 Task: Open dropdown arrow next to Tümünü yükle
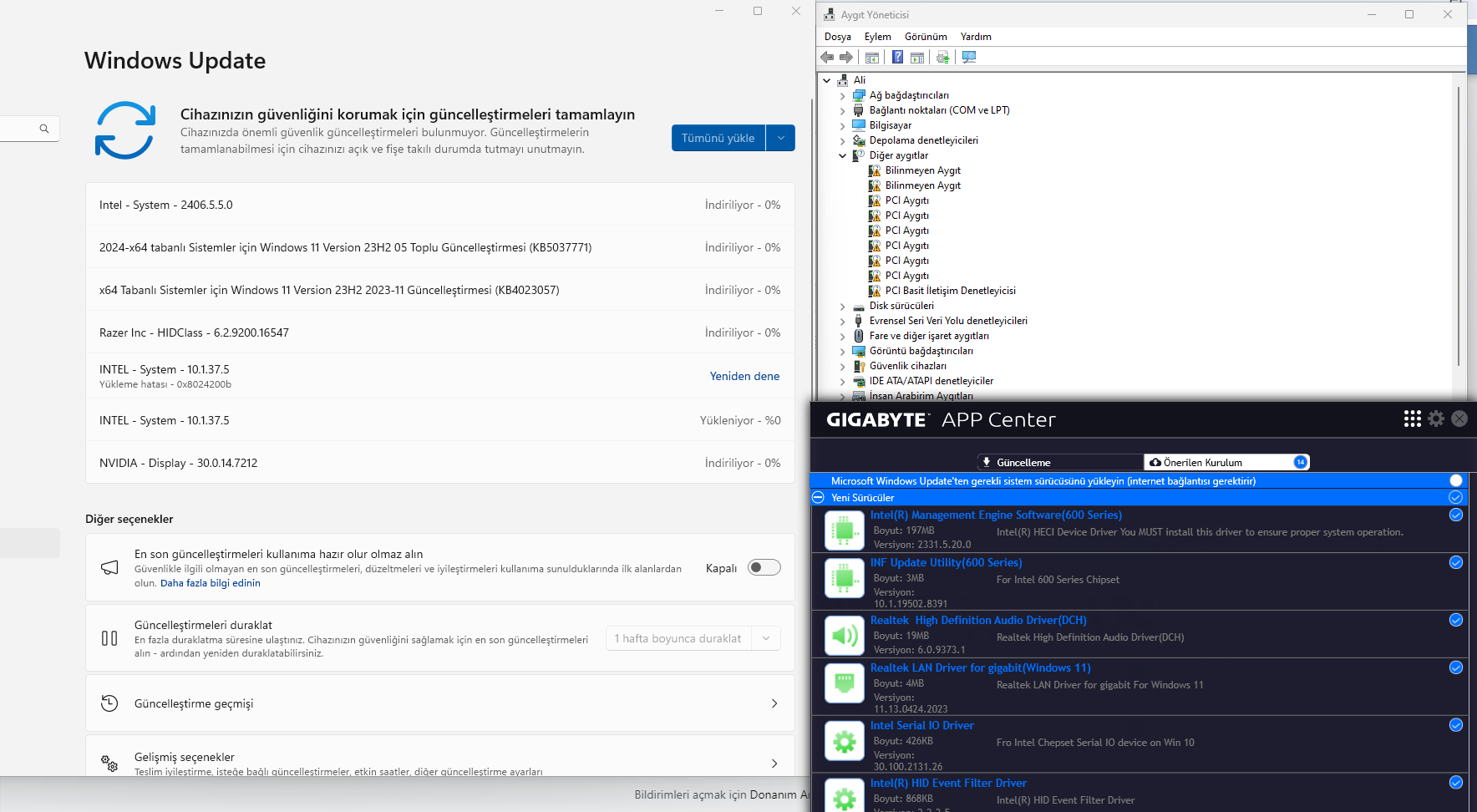(780, 138)
